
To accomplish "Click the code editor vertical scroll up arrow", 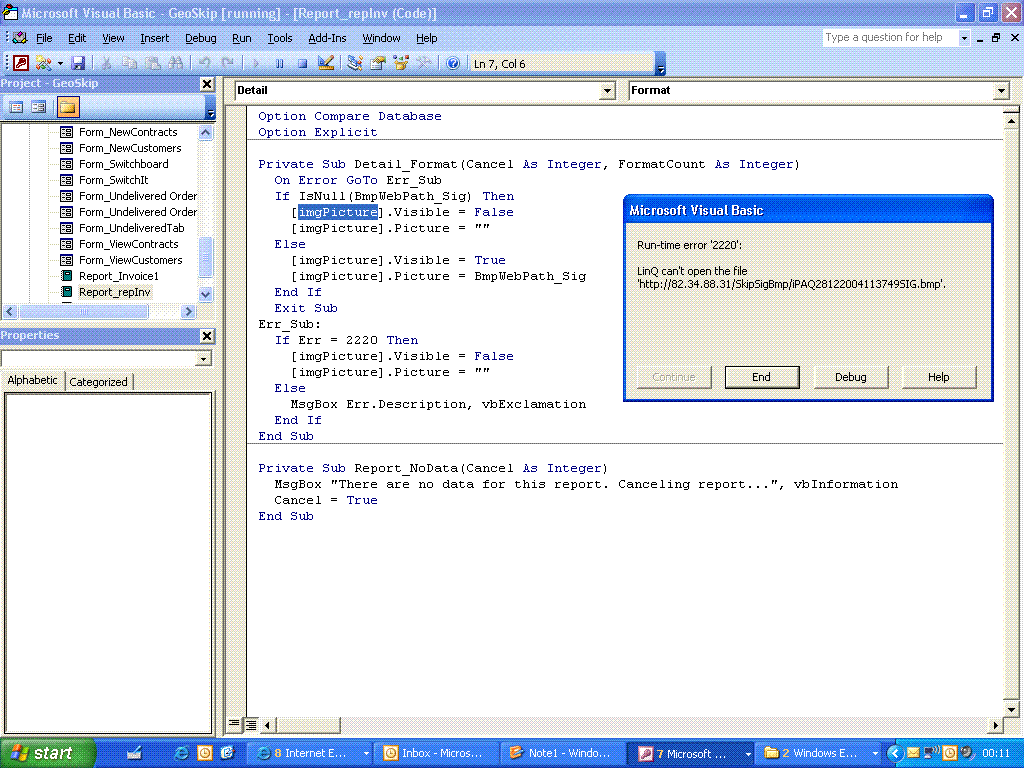I will 1010,121.
